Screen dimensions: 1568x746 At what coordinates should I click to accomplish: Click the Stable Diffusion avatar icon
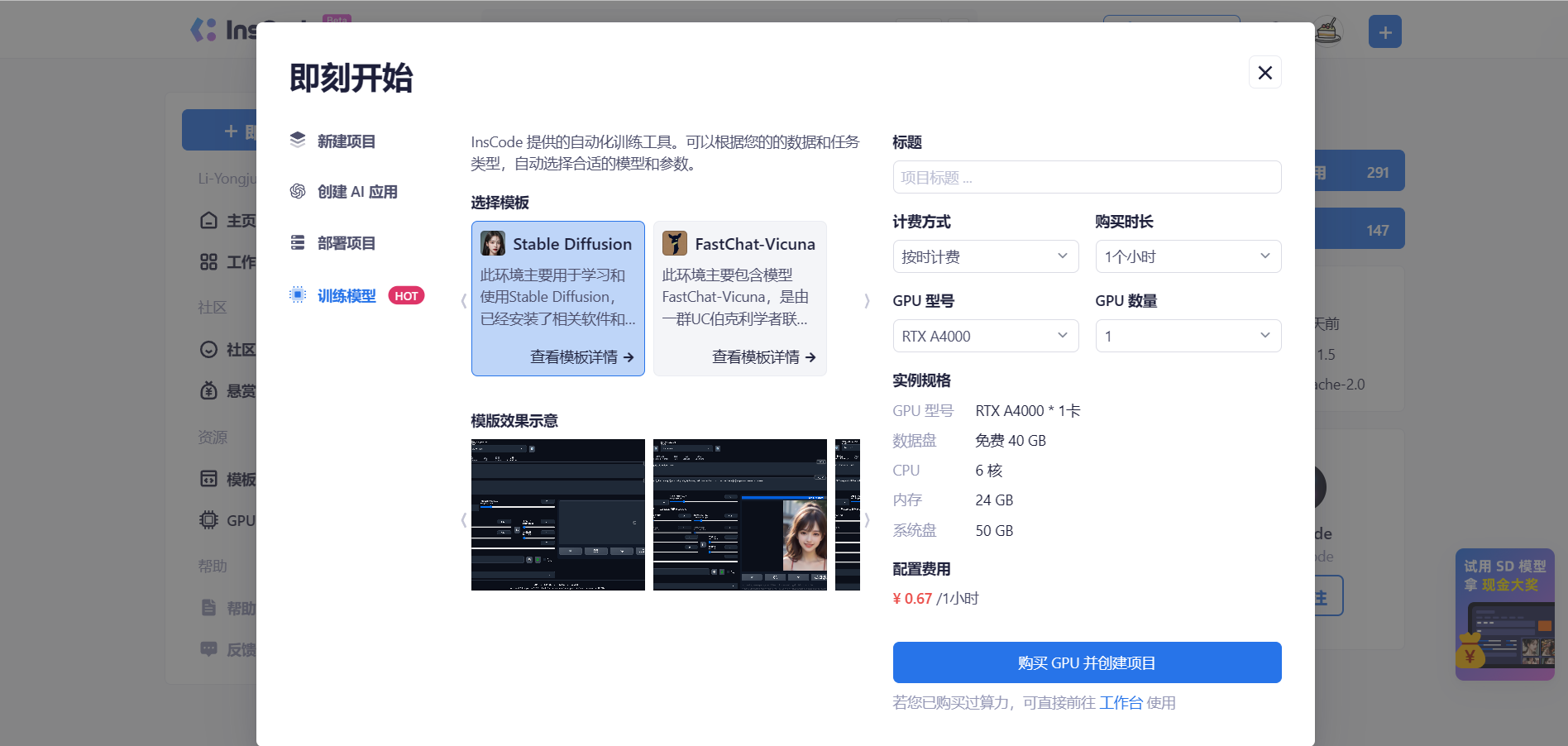pyautogui.click(x=493, y=243)
